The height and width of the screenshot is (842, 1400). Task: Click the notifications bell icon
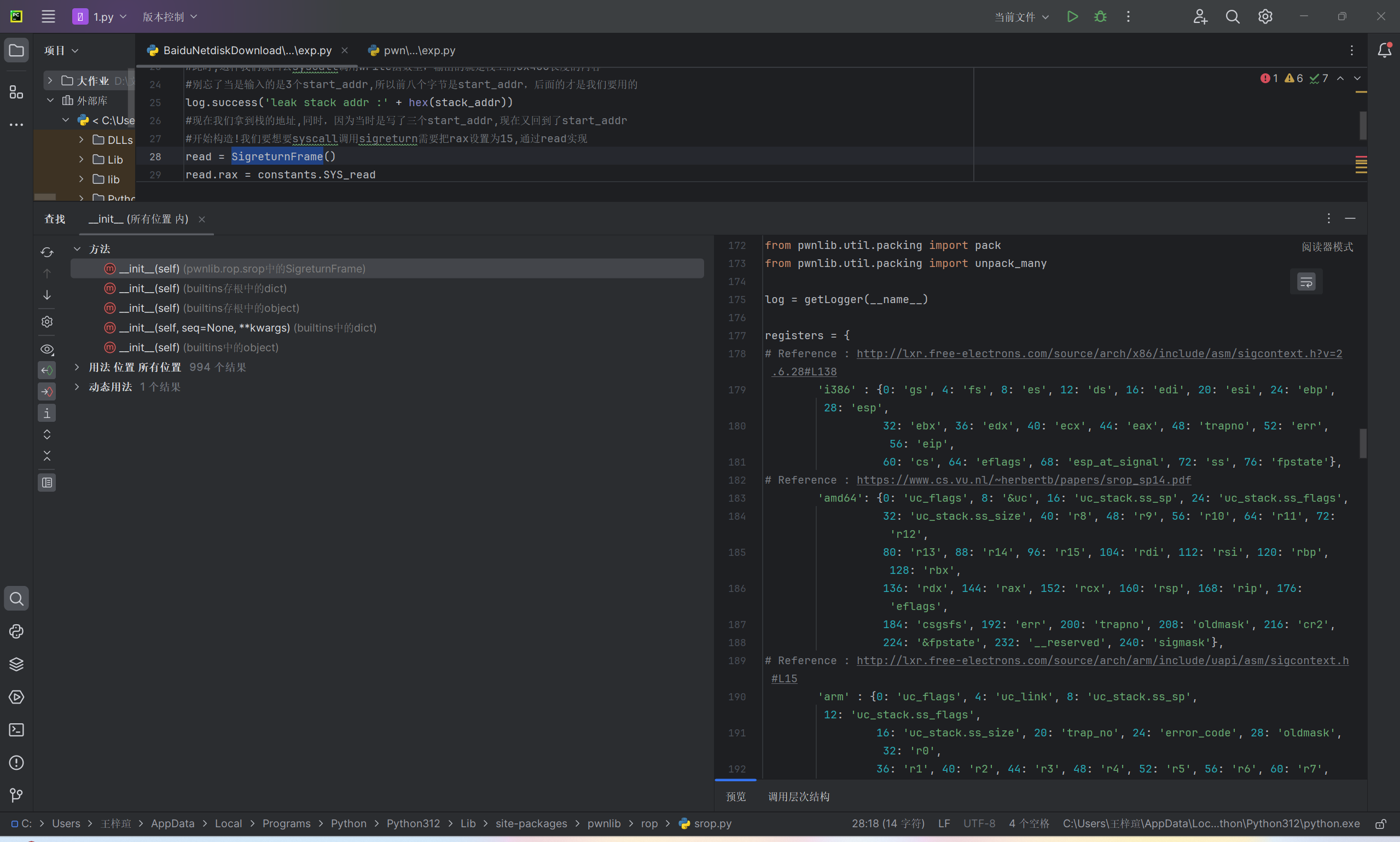(1384, 50)
